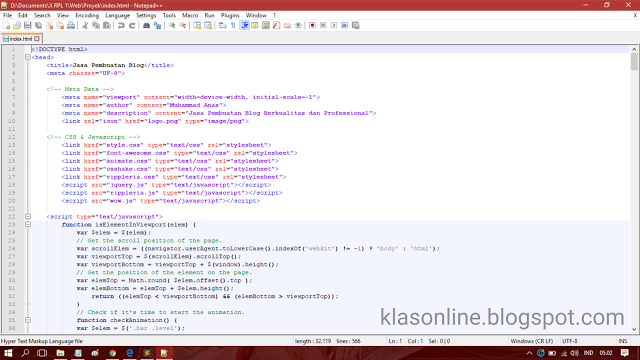Click the vertical scrollbar down arrow

coord(634,329)
